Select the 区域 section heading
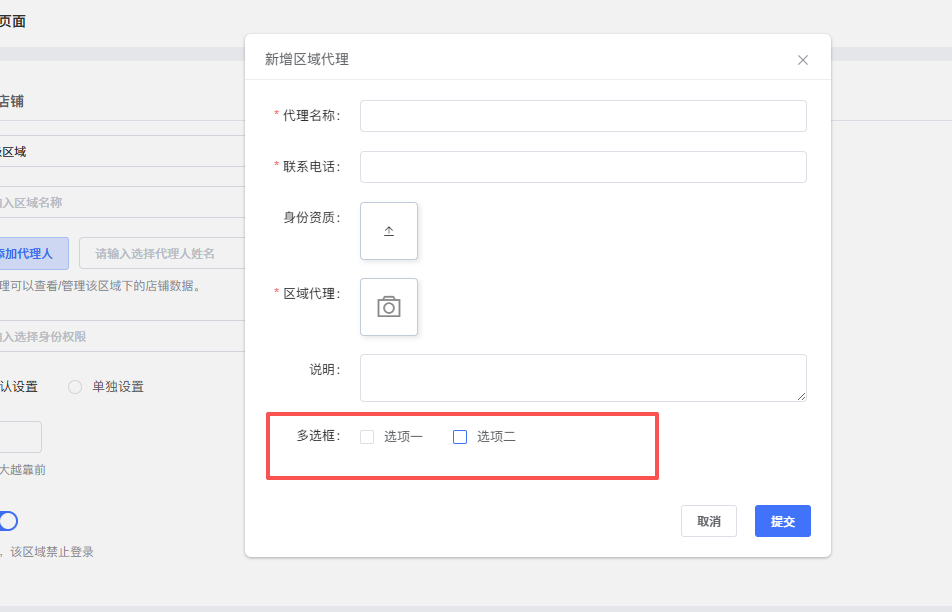This screenshot has height=612, width=952. pos(13,152)
